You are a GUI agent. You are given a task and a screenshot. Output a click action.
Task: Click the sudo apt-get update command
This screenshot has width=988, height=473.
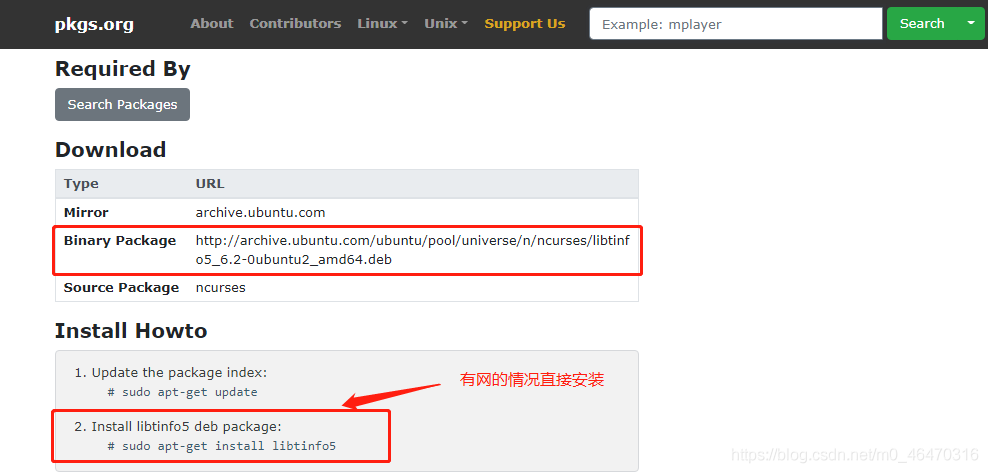[182, 392]
